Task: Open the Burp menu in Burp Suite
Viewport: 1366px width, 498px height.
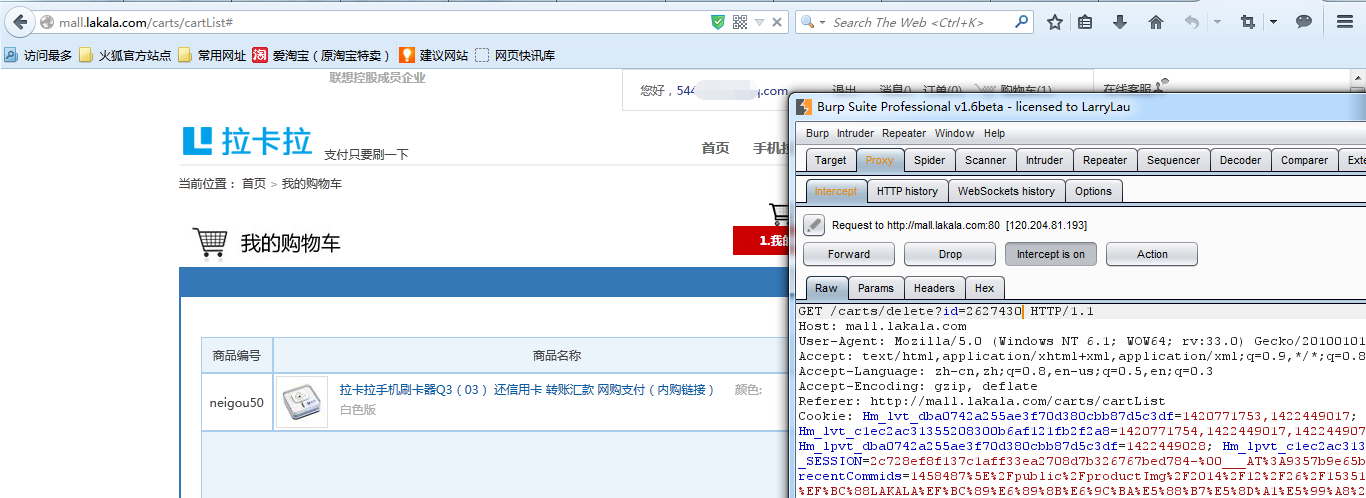Action: click(817, 133)
